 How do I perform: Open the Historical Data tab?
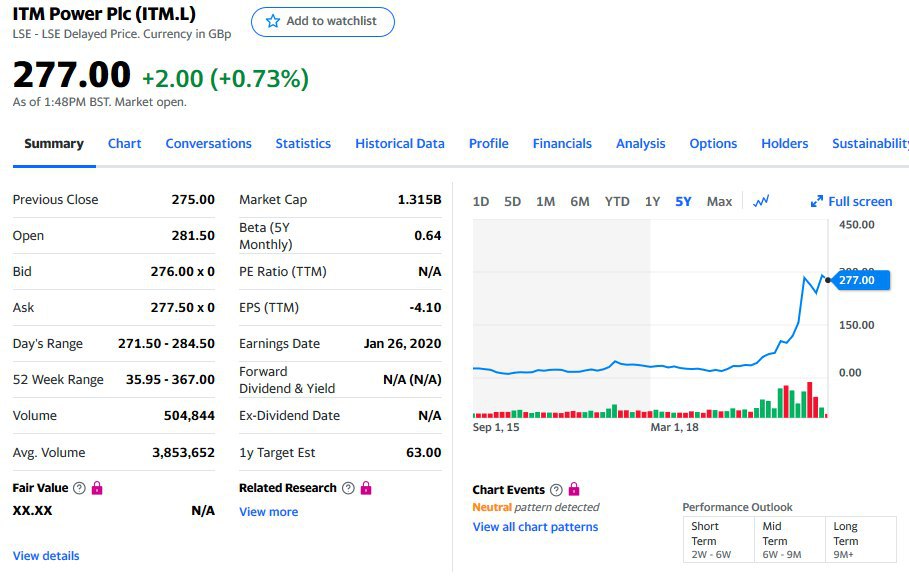click(399, 144)
